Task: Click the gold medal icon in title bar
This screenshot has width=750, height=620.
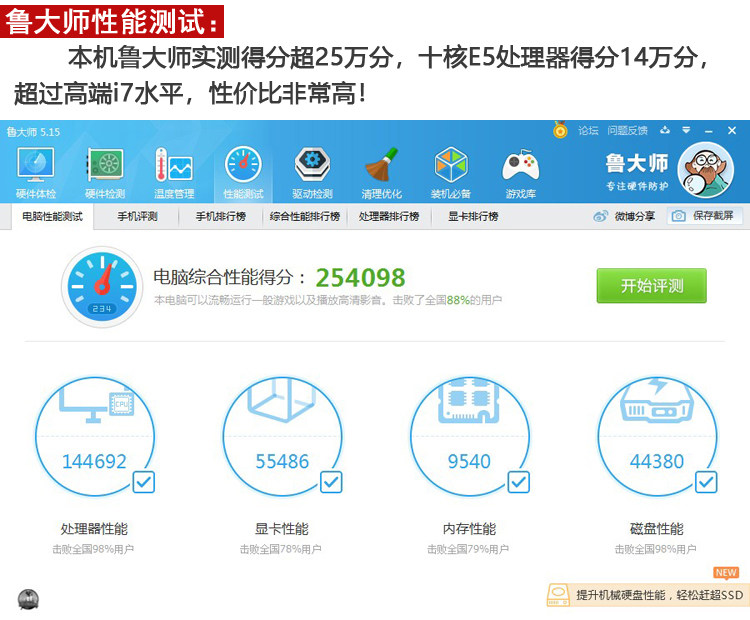Action: click(560, 130)
